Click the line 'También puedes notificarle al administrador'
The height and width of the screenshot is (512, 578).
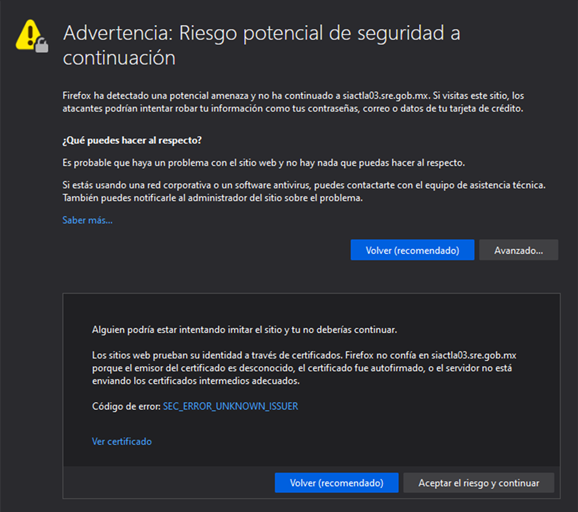pos(212,198)
